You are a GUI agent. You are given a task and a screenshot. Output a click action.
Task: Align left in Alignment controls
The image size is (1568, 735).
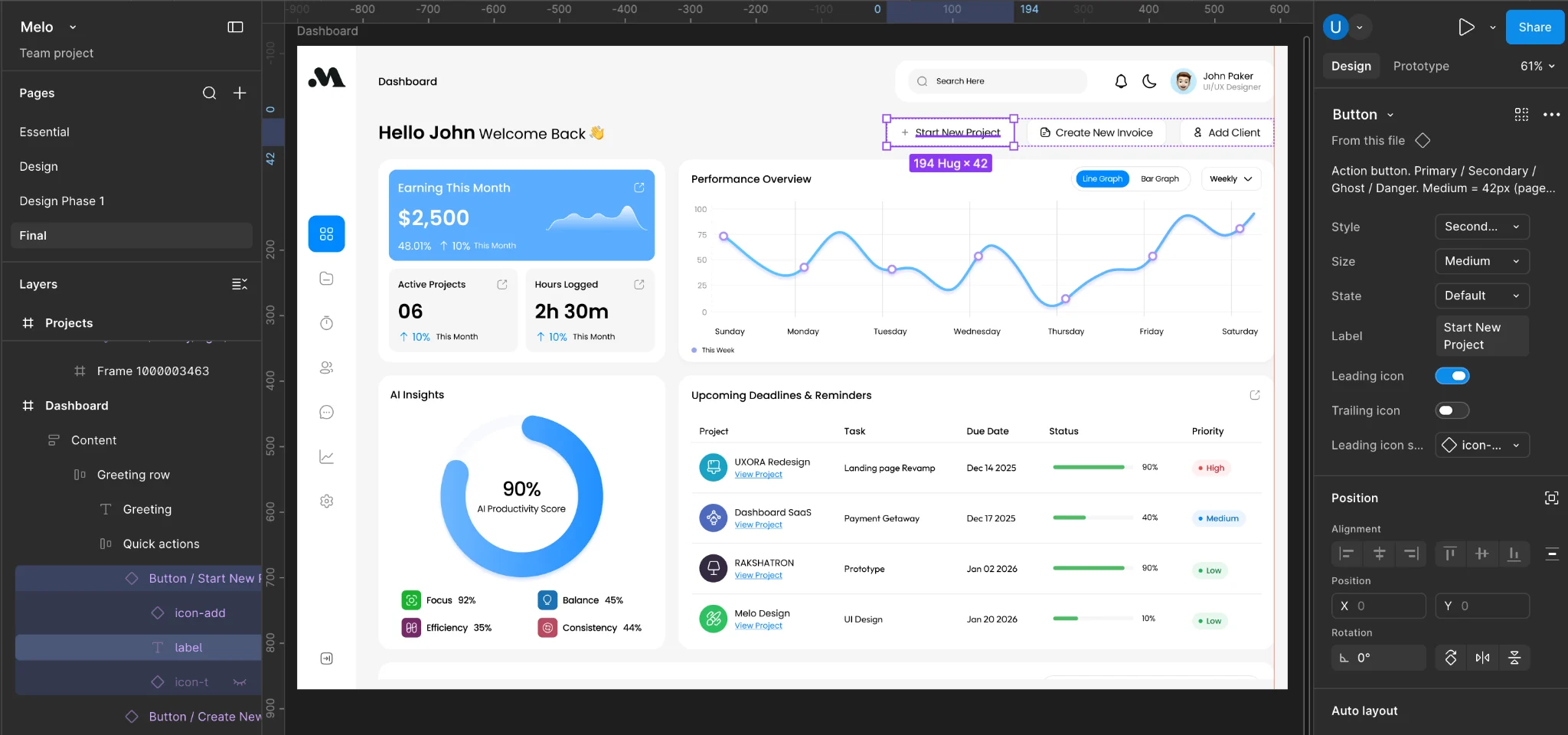click(x=1347, y=554)
